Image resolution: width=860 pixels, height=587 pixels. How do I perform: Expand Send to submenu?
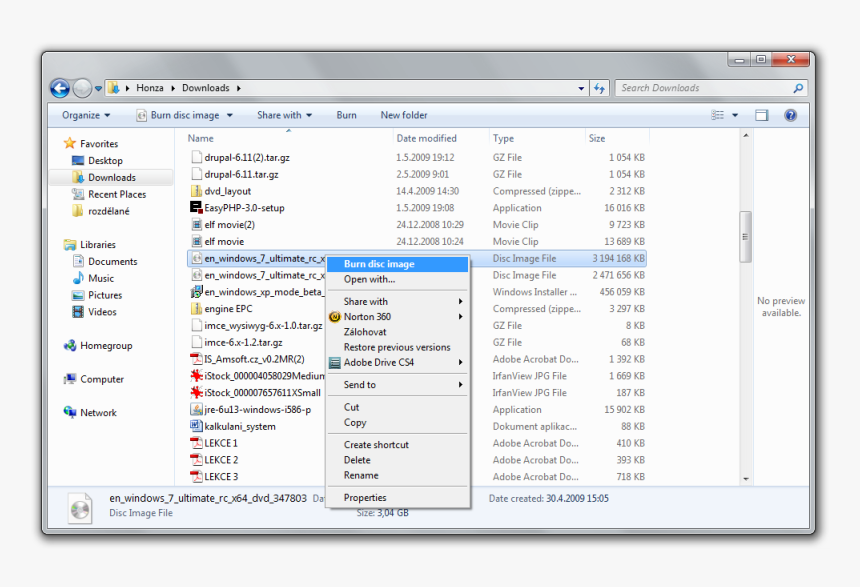point(398,385)
